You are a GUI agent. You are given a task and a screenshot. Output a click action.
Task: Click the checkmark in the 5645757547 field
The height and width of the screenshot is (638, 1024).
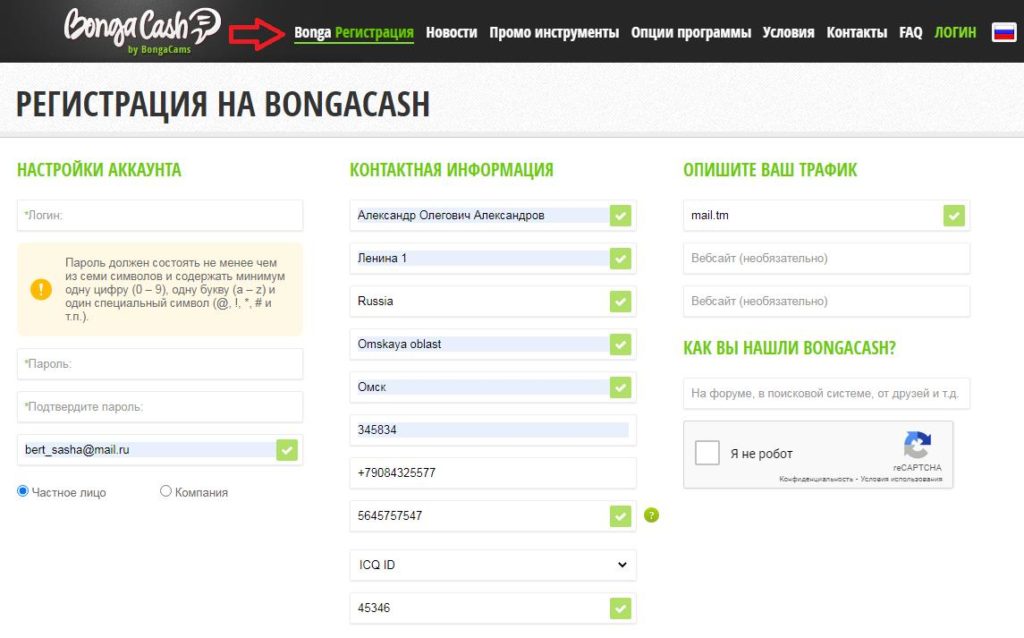pos(620,516)
